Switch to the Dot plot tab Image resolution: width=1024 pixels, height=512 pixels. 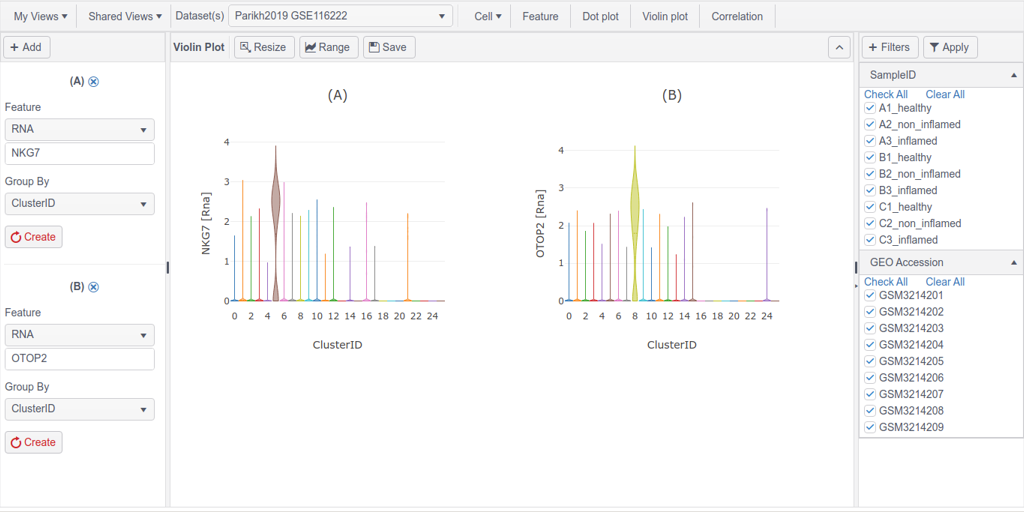point(600,16)
